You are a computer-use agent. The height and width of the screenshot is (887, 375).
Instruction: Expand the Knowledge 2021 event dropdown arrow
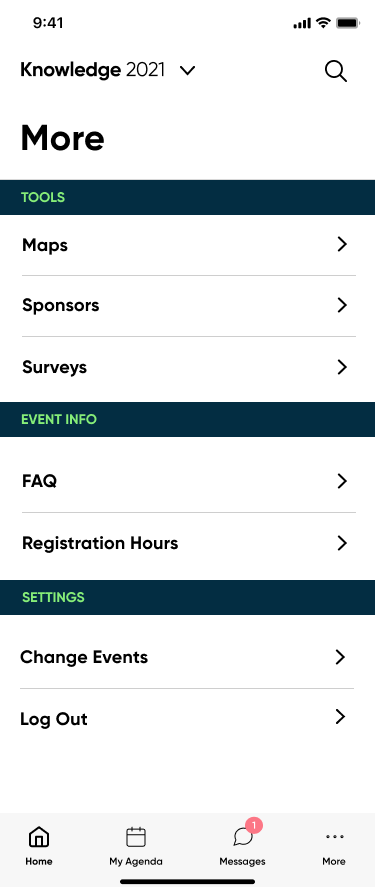[187, 71]
